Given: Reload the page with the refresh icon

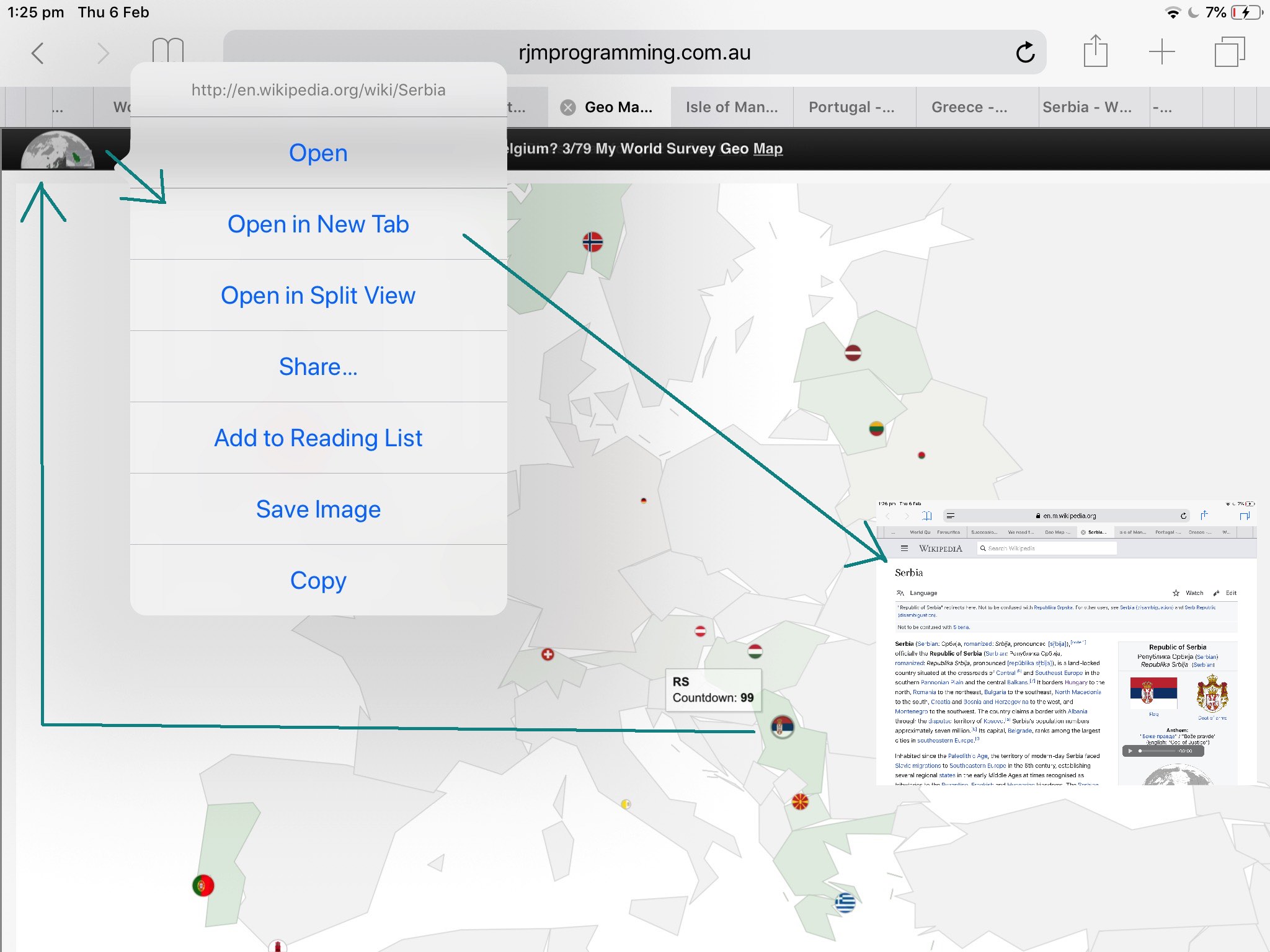Looking at the screenshot, I should (1025, 53).
